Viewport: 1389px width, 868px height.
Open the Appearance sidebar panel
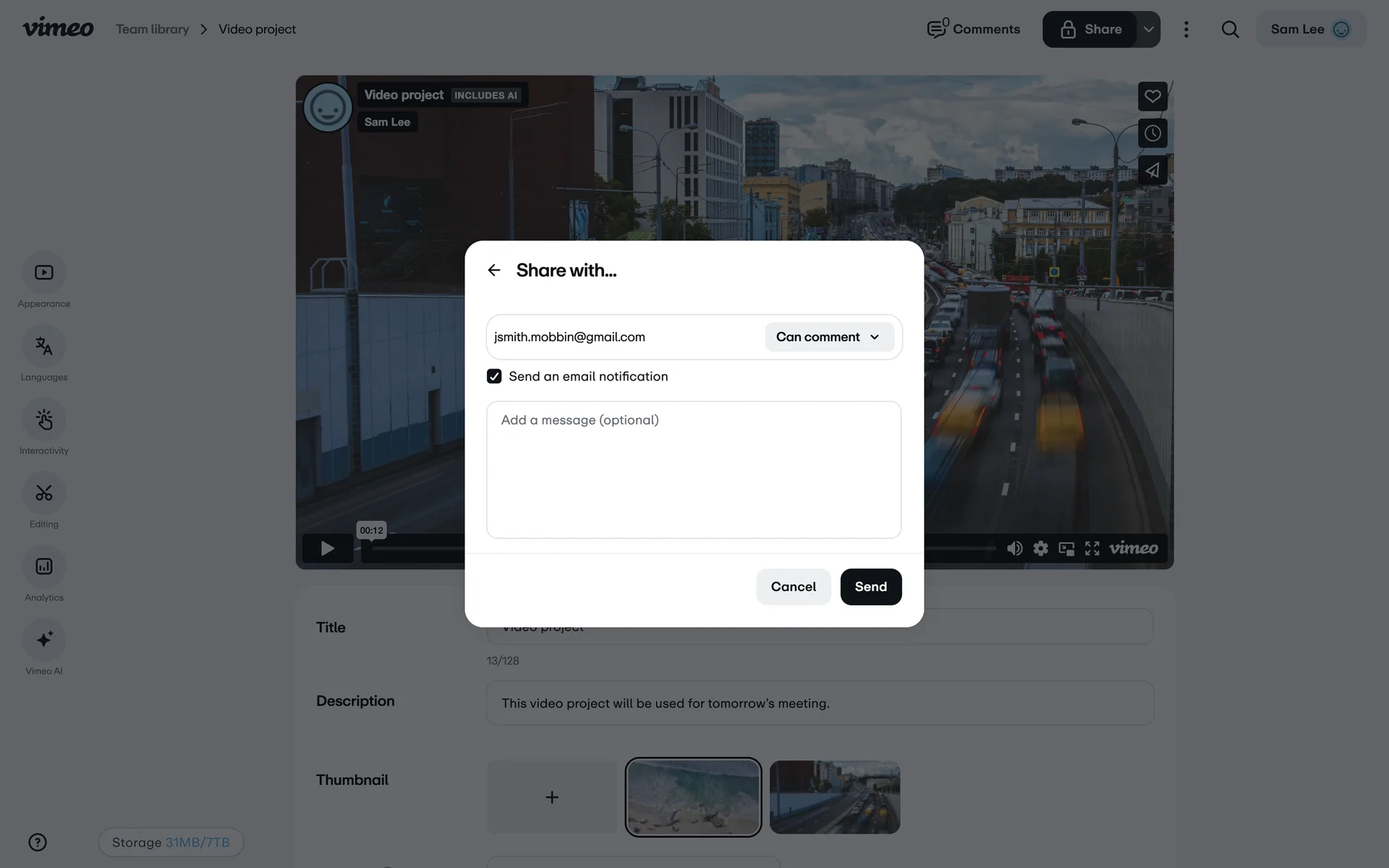pyautogui.click(x=44, y=273)
